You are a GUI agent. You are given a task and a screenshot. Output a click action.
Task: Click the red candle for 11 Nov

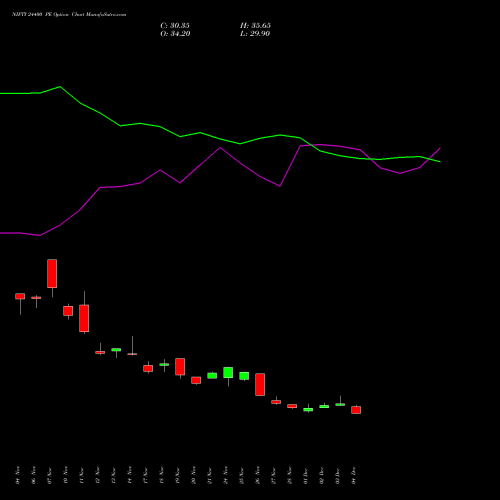[84, 318]
